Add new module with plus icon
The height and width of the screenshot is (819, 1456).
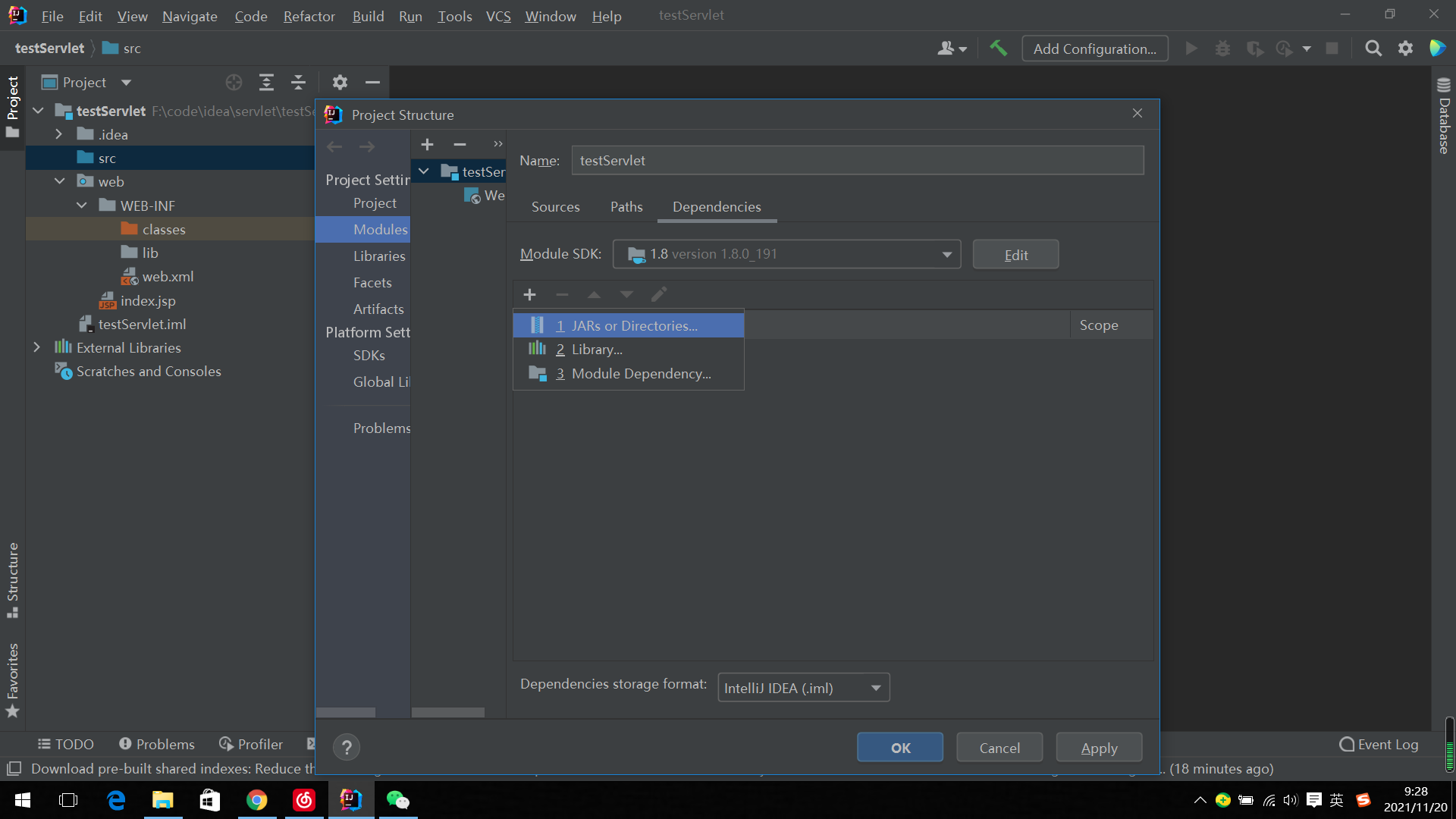click(427, 144)
